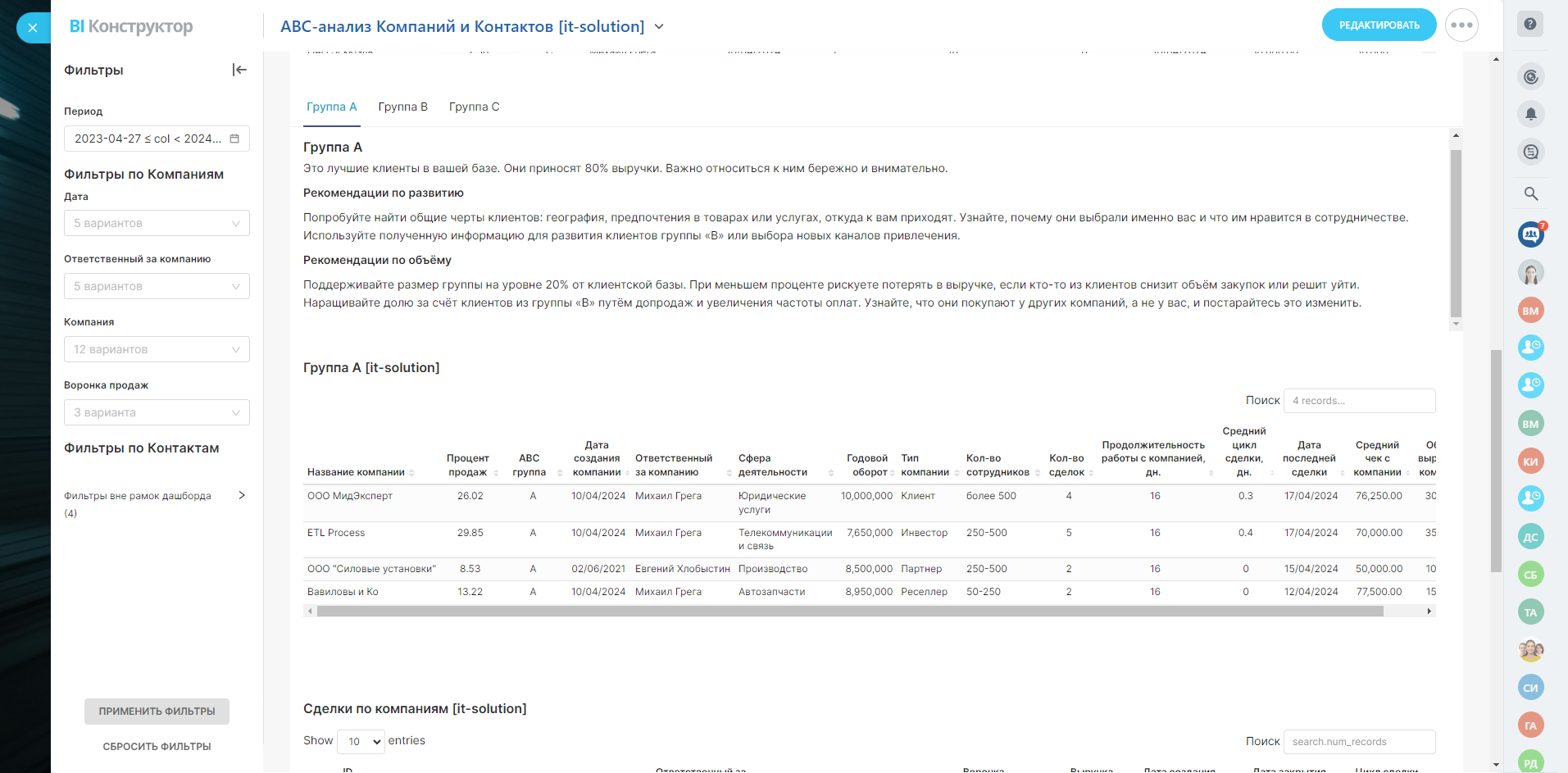1568x773 pixels.
Task: Click the Юридические услуги cell
Action: [772, 502]
